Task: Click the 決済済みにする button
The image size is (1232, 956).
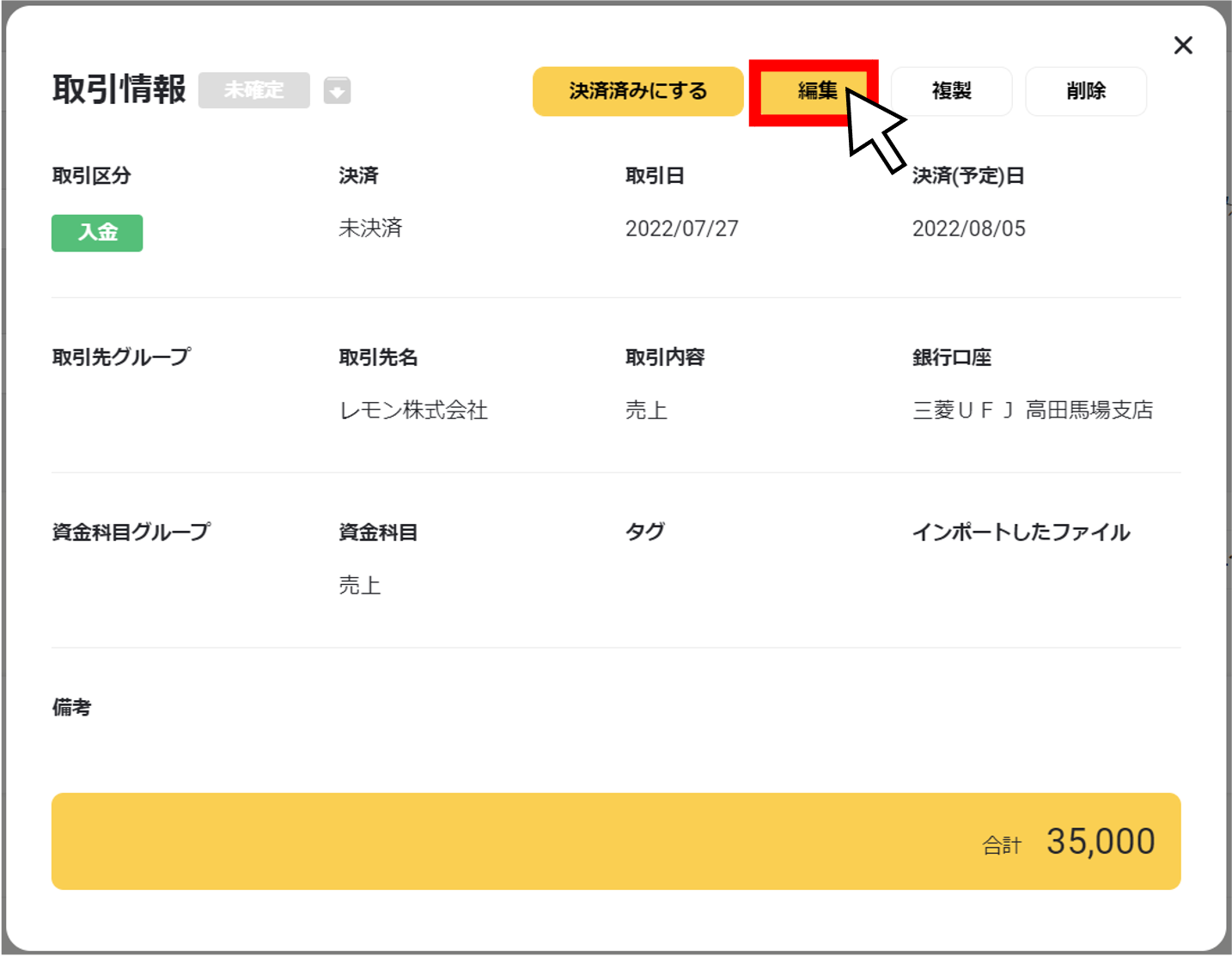Action: click(x=637, y=91)
